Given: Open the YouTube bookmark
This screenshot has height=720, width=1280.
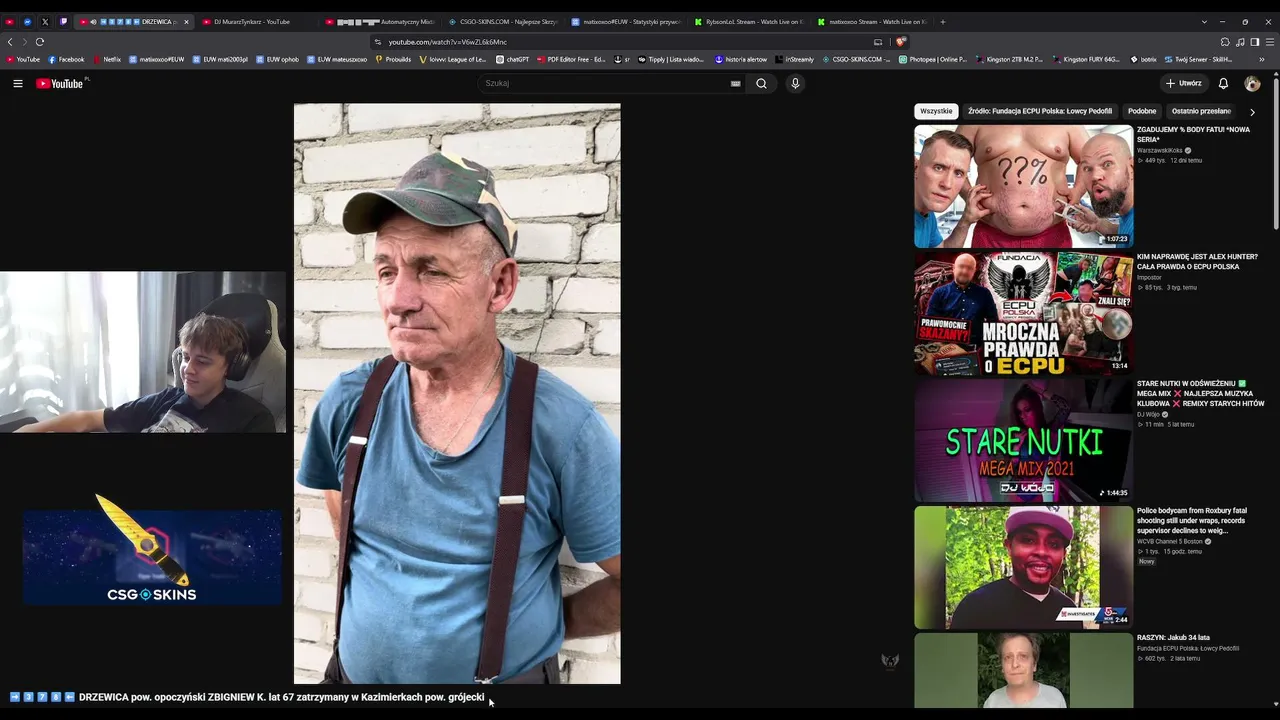Looking at the screenshot, I should 23,60.
